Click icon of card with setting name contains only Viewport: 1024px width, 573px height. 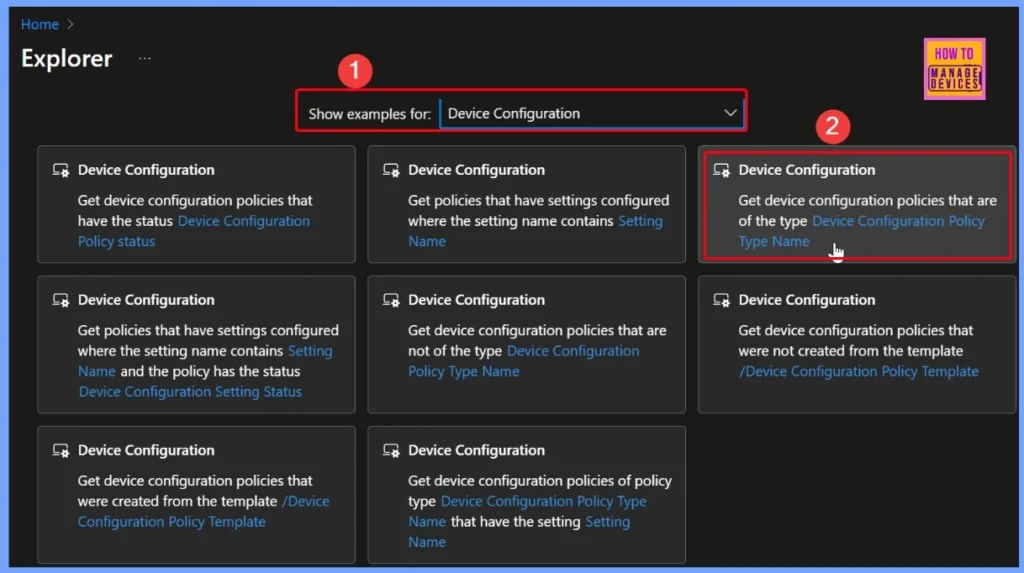tap(391, 171)
